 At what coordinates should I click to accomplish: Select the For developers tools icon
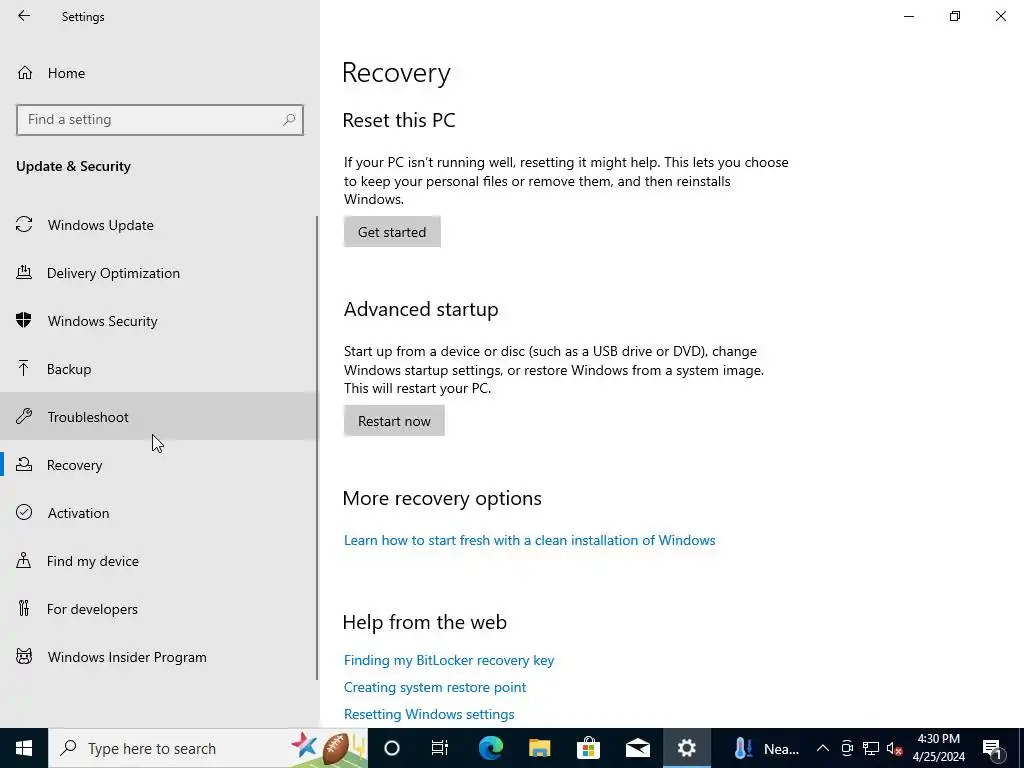click(x=24, y=608)
